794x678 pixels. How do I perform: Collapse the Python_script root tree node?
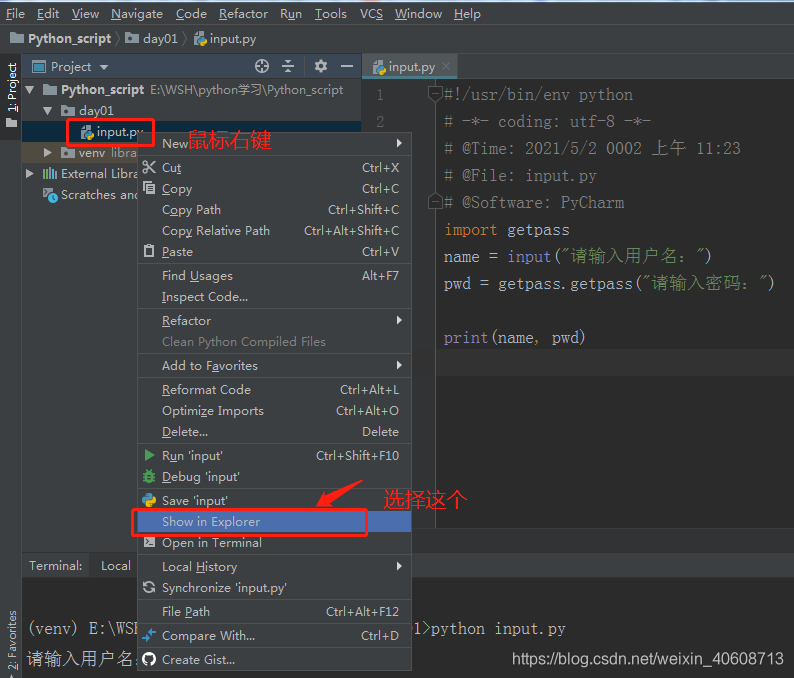[30, 90]
